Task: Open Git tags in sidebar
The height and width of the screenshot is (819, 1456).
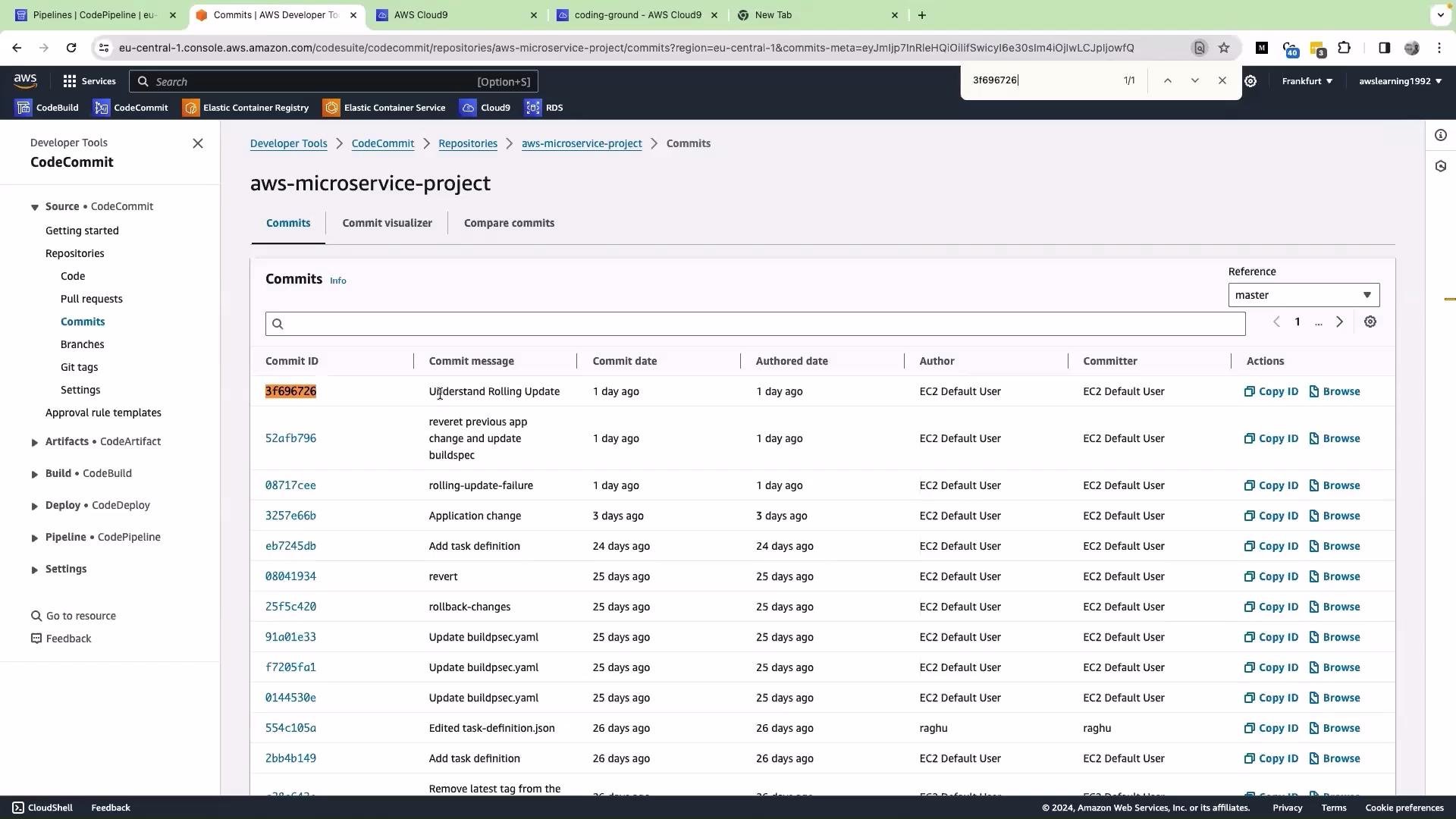Action: click(x=79, y=367)
